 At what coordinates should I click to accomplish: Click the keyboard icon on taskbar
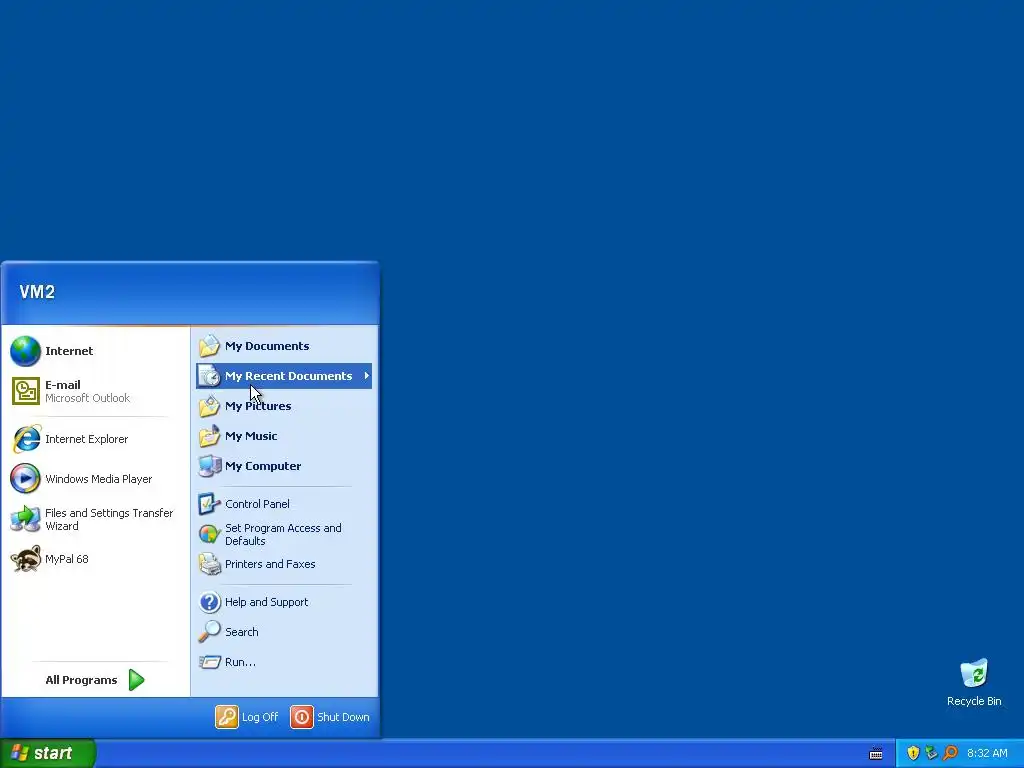pyautogui.click(x=876, y=754)
